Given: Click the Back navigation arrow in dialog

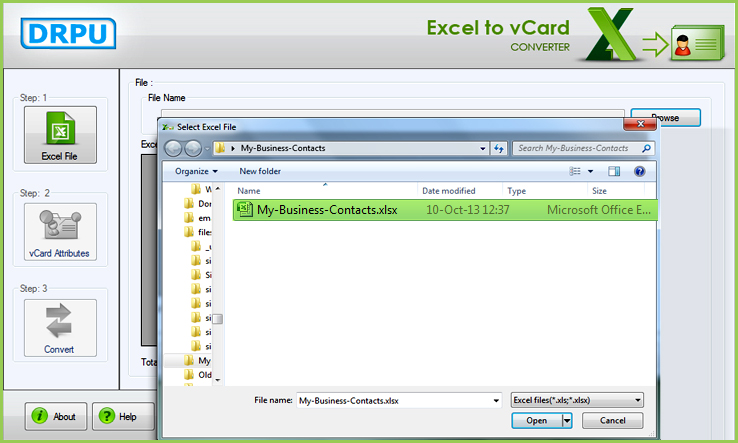Looking at the screenshot, I should [173, 148].
